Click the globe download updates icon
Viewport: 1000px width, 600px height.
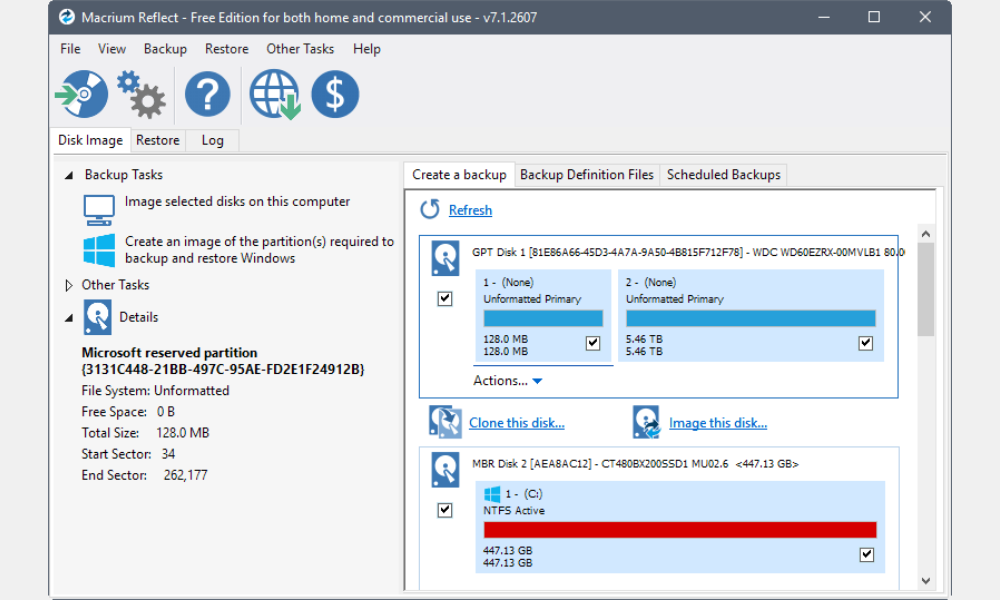275,94
